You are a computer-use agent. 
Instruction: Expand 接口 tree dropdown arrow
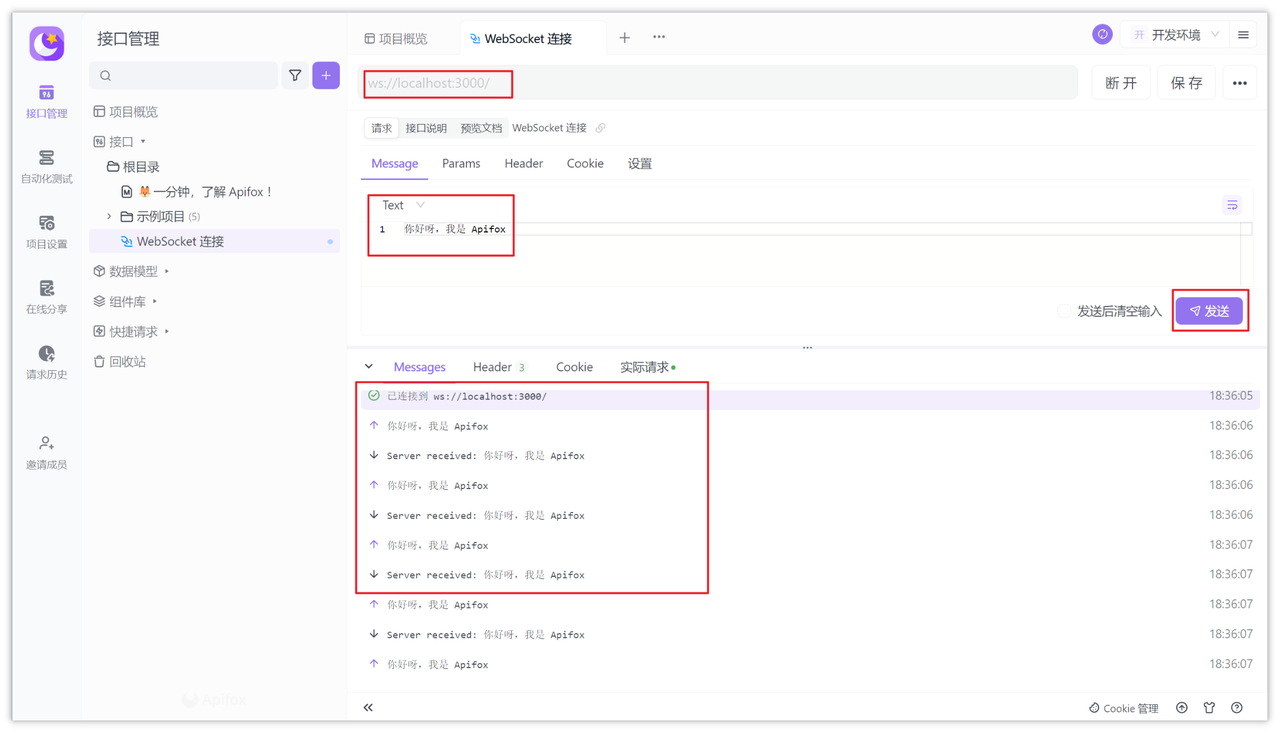pyautogui.click(x=143, y=142)
